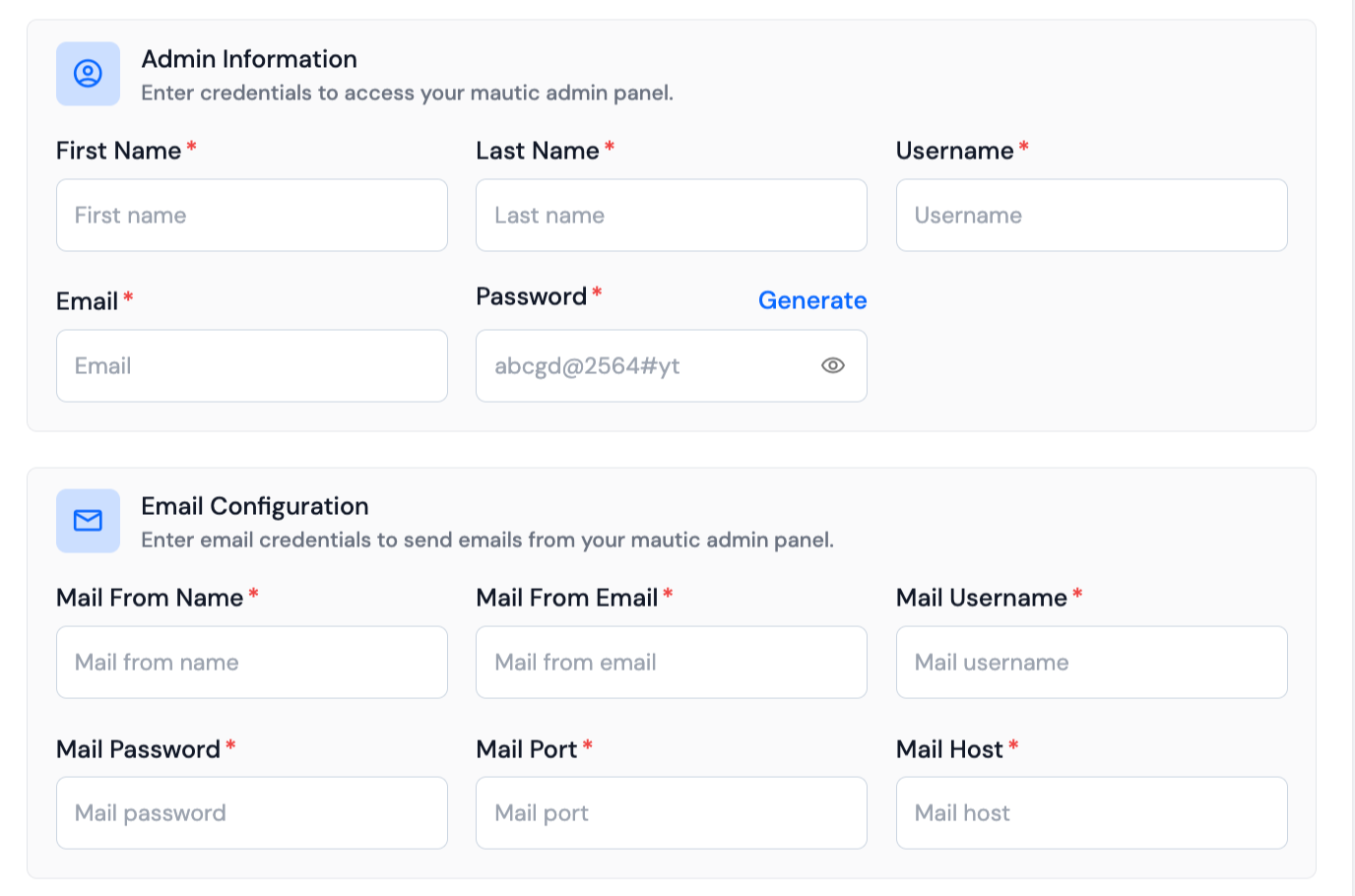Click the Mail From Name field
1355x896 pixels.
(252, 662)
